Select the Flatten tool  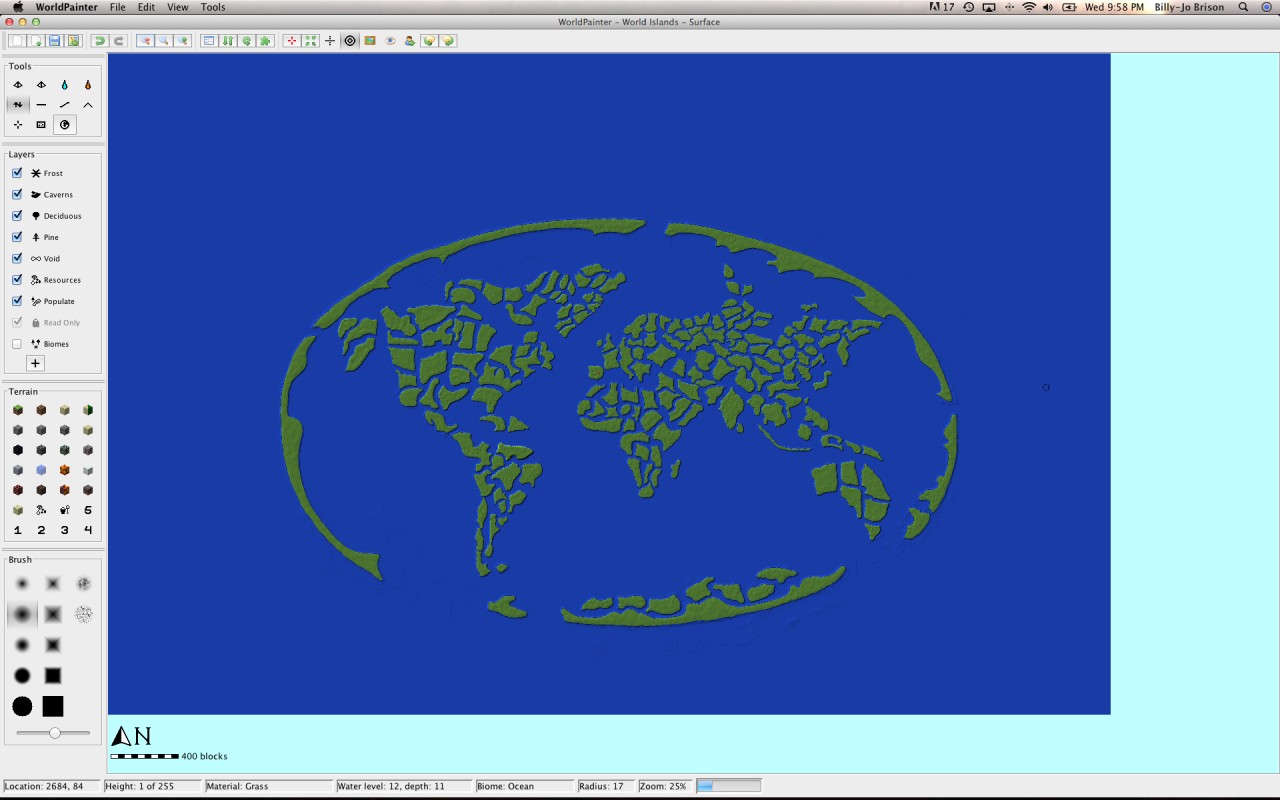[41, 105]
